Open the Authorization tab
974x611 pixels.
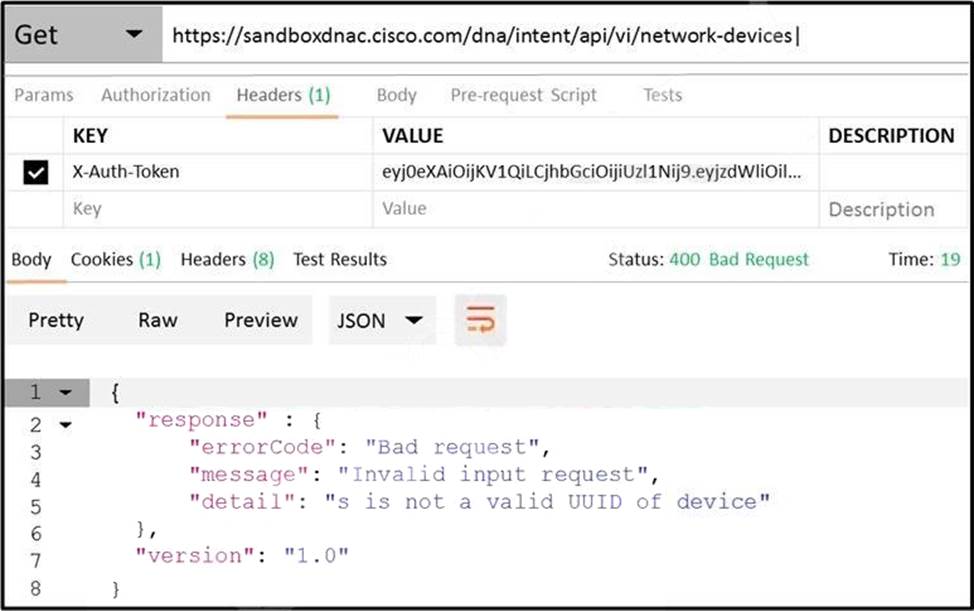click(155, 95)
